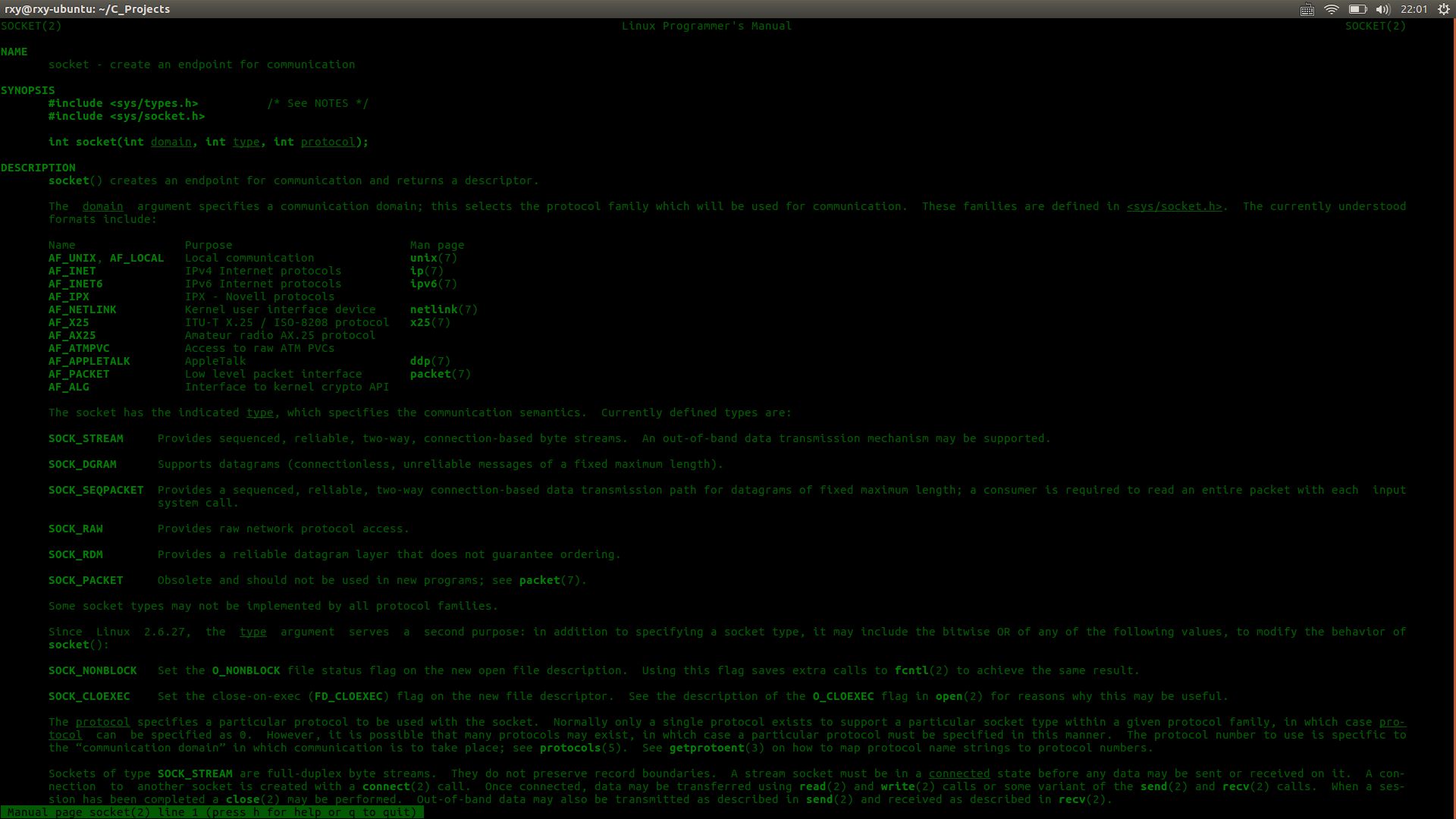The width and height of the screenshot is (1456, 819).
Task: Open the keyboard input indicator
Action: coord(1307,9)
